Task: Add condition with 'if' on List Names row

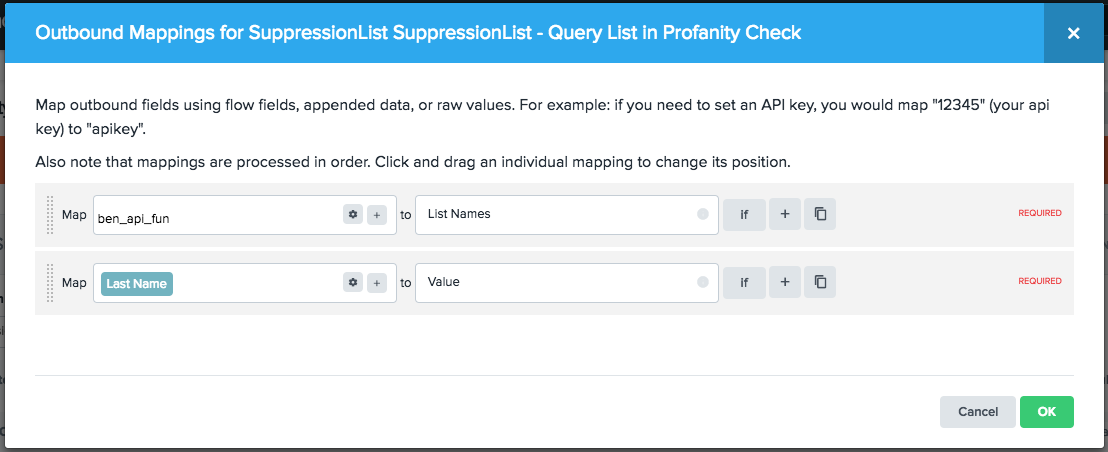Action: (744, 214)
